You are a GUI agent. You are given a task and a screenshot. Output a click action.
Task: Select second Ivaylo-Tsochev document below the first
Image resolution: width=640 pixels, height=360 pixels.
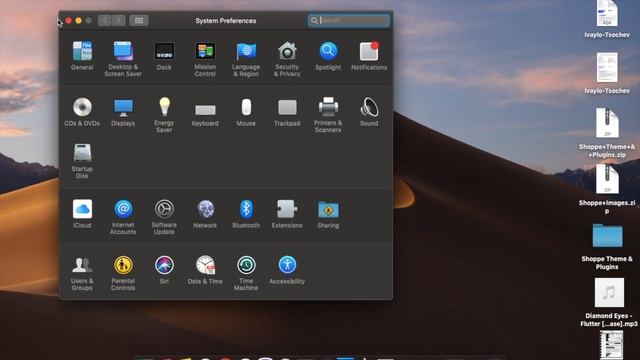point(607,73)
